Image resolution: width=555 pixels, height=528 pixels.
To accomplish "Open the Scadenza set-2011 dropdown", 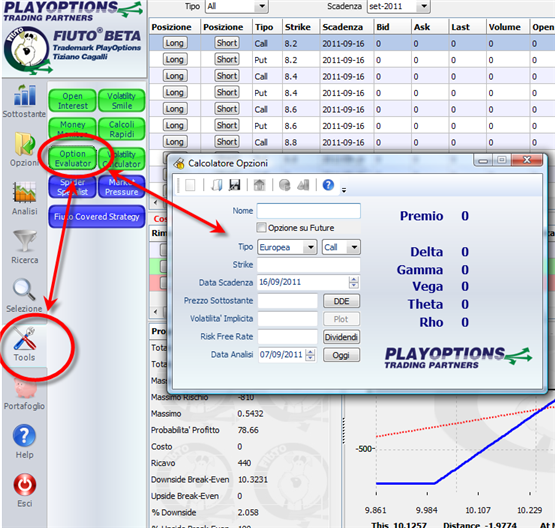I will pos(423,6).
